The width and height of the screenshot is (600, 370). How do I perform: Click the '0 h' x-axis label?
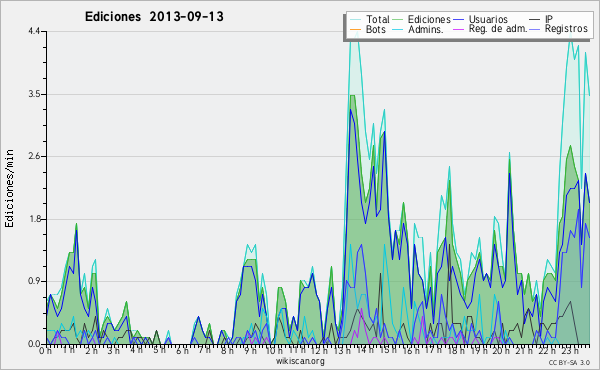[46, 351]
